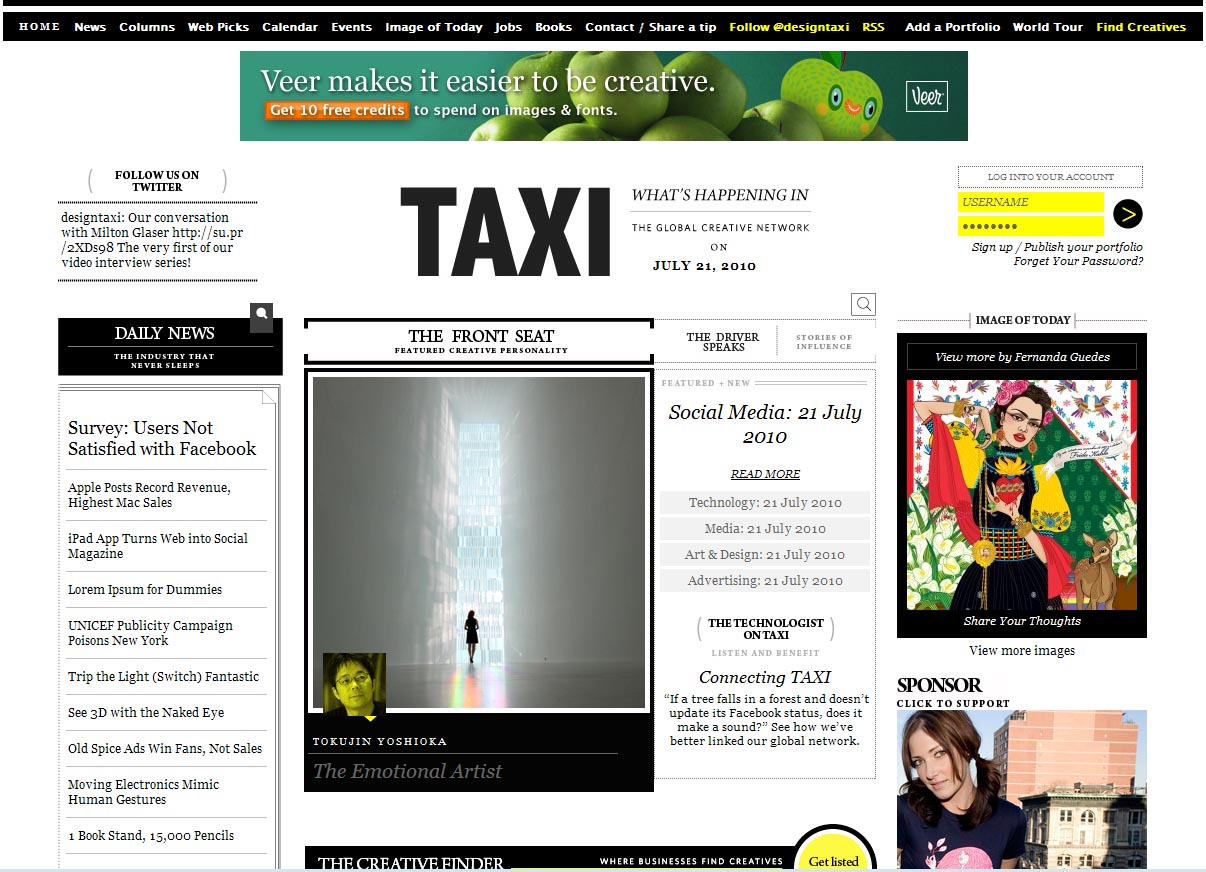Image resolution: width=1206 pixels, height=872 pixels.
Task: Open the HOME menu item
Action: pos(40,27)
